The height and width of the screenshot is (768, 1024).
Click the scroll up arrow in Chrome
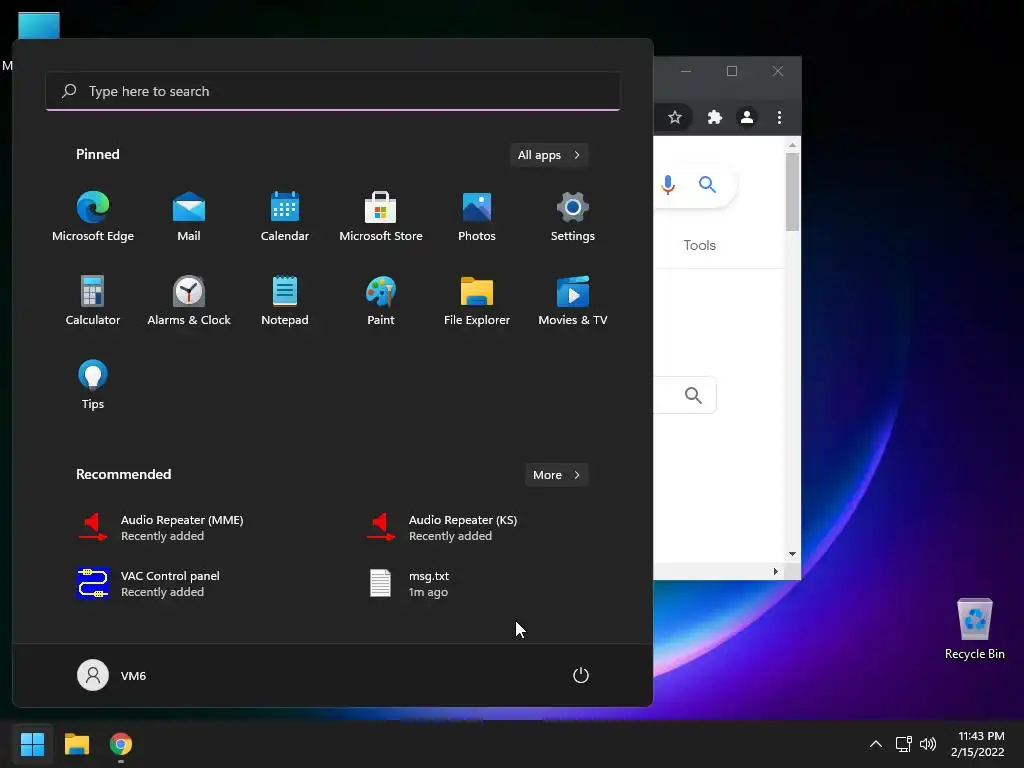point(792,145)
